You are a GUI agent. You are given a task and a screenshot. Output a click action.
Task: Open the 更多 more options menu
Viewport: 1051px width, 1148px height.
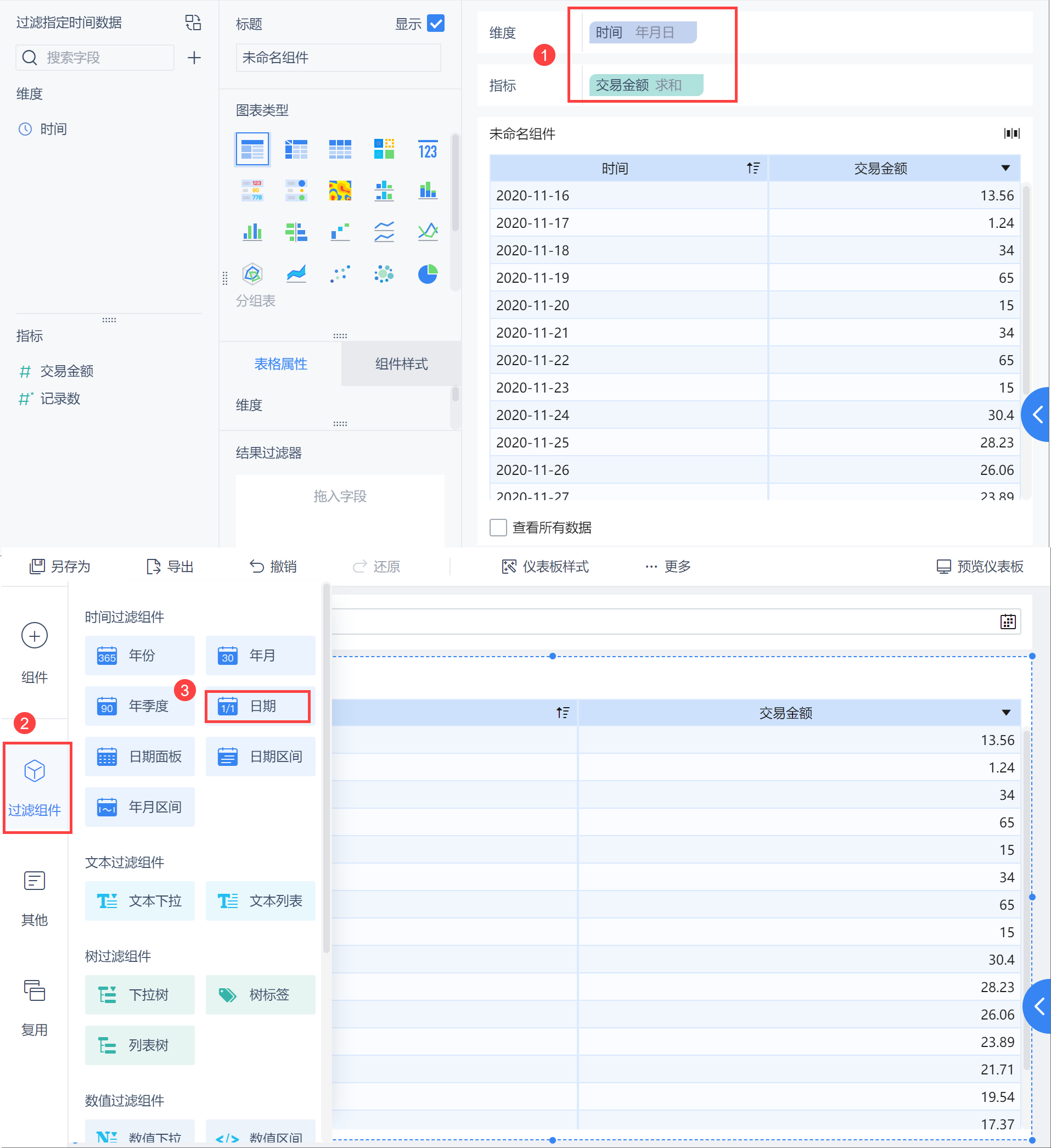pos(668,566)
